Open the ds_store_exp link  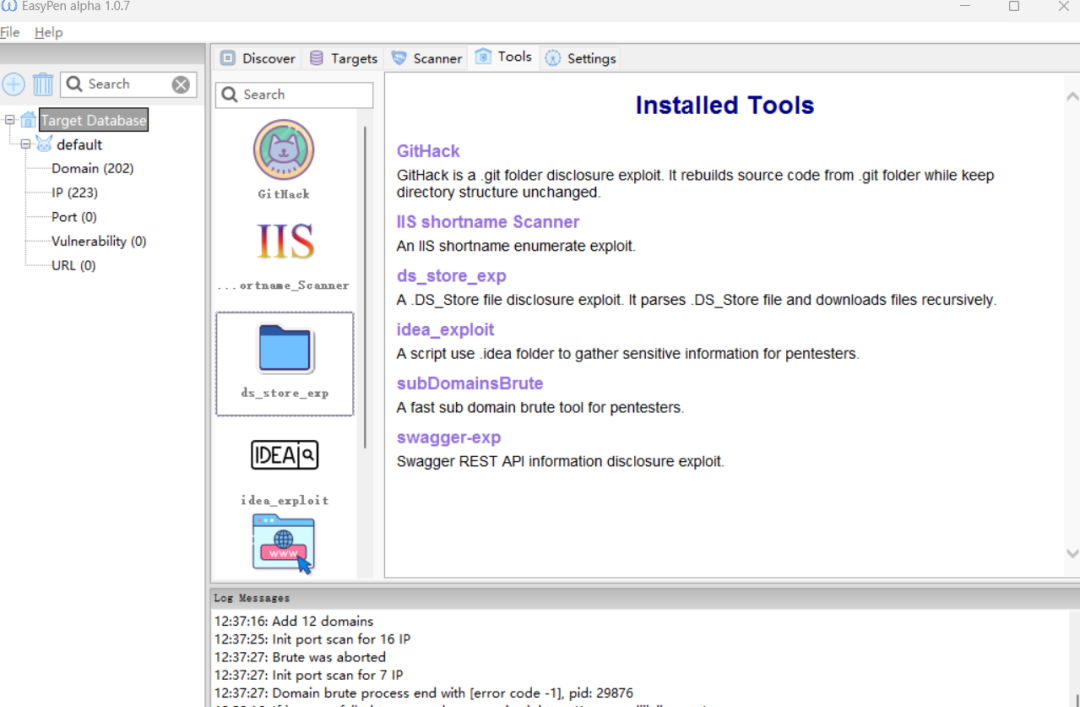tap(451, 276)
